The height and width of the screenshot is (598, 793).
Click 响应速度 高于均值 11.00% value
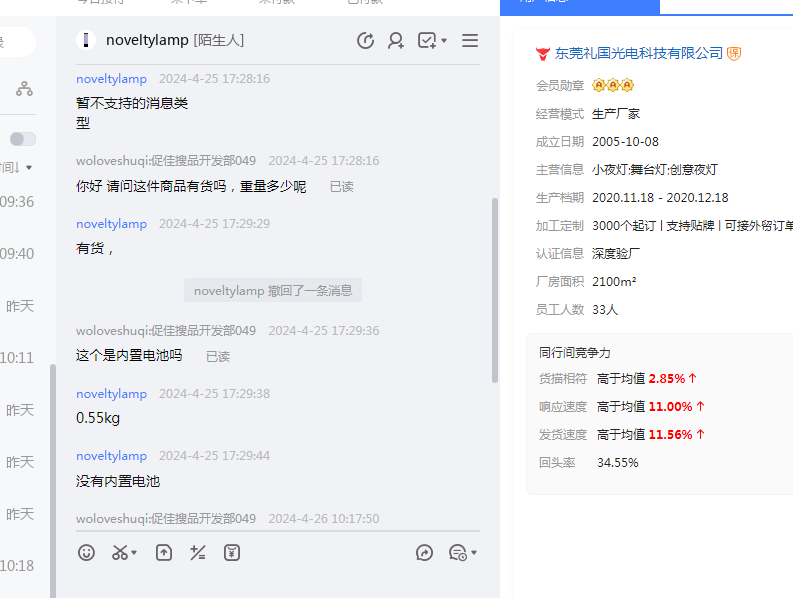650,406
